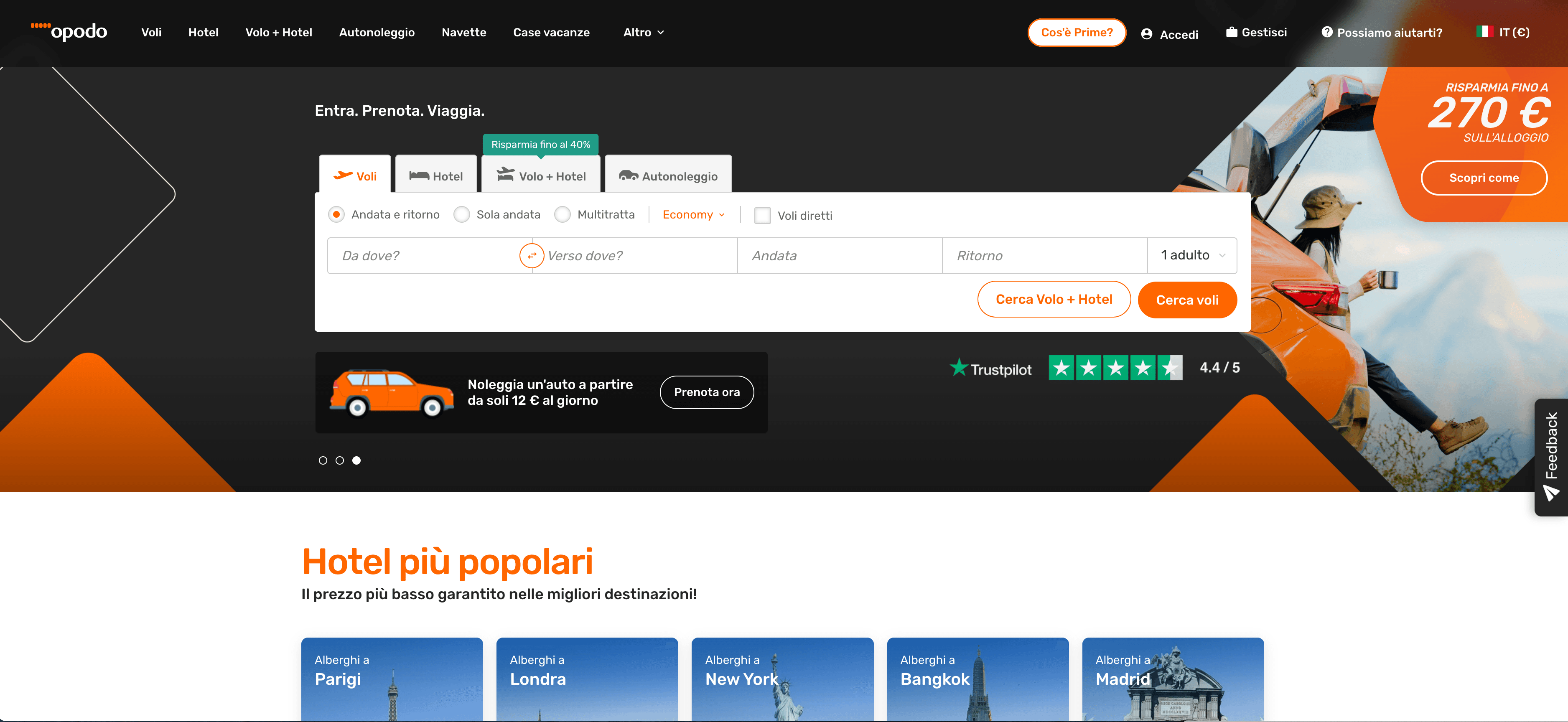Click Prenota ora car rental button

tap(707, 392)
